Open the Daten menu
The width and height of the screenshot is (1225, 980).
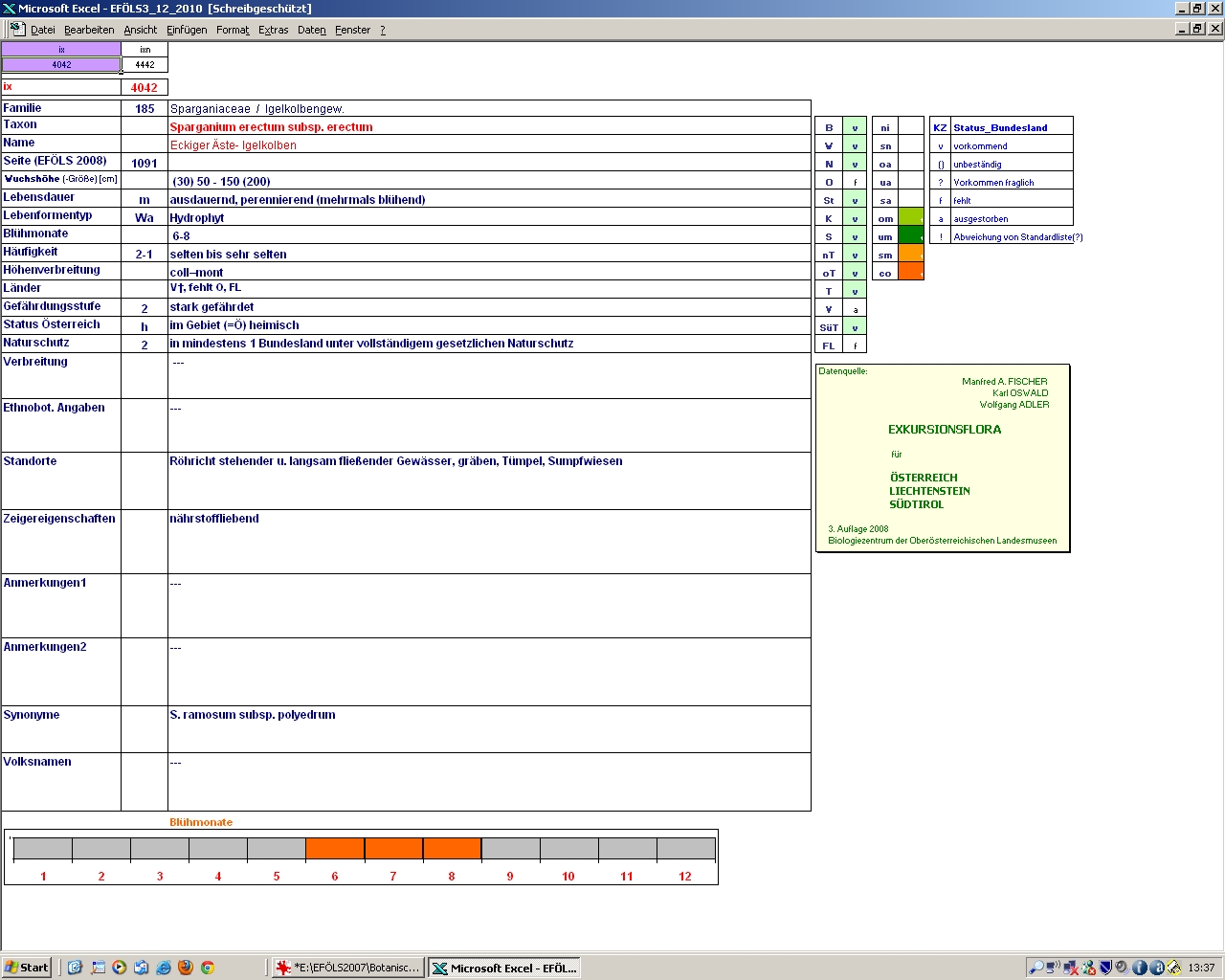[311, 30]
